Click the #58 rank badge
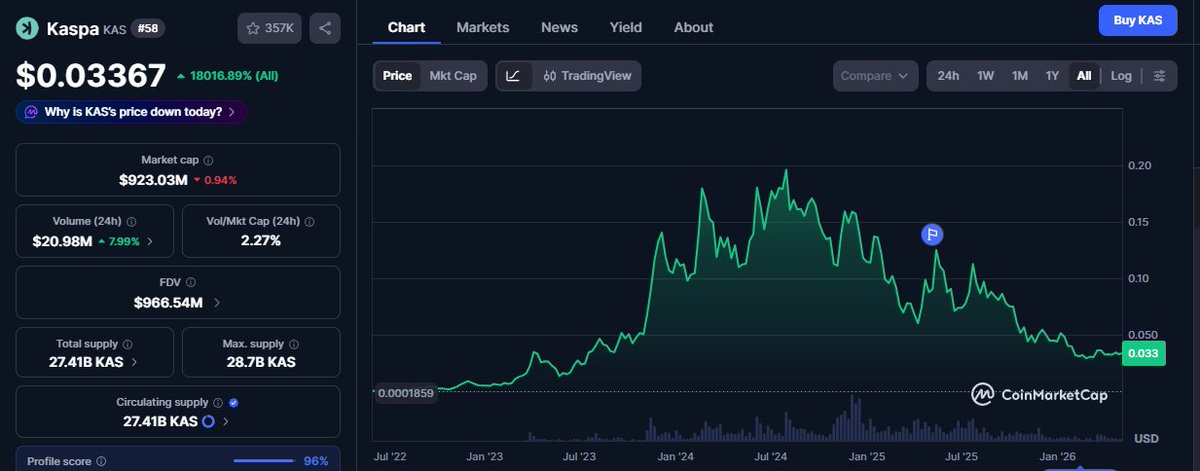The width and height of the screenshot is (1200, 471). pos(147,29)
